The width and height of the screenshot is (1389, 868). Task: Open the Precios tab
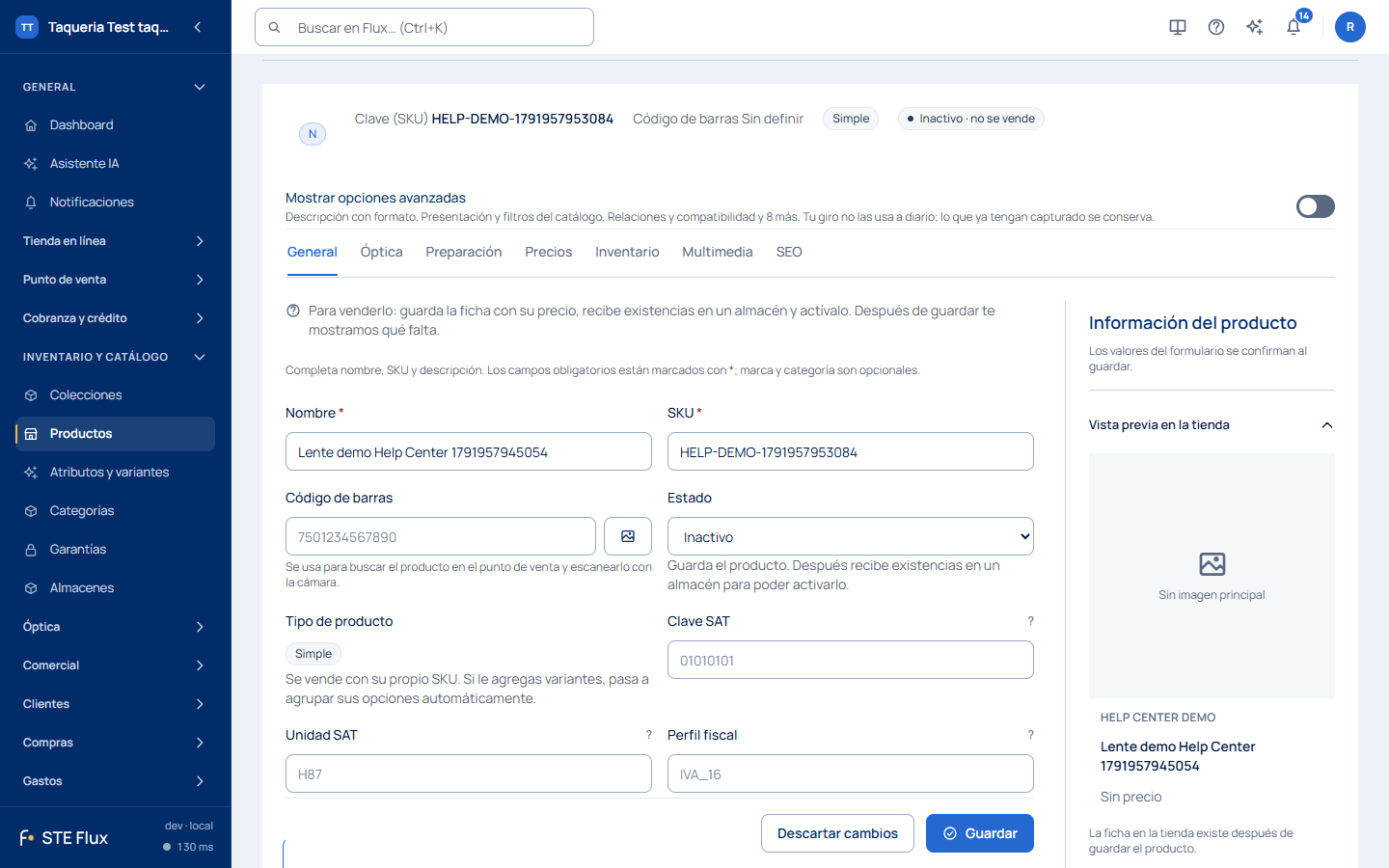pos(549,252)
